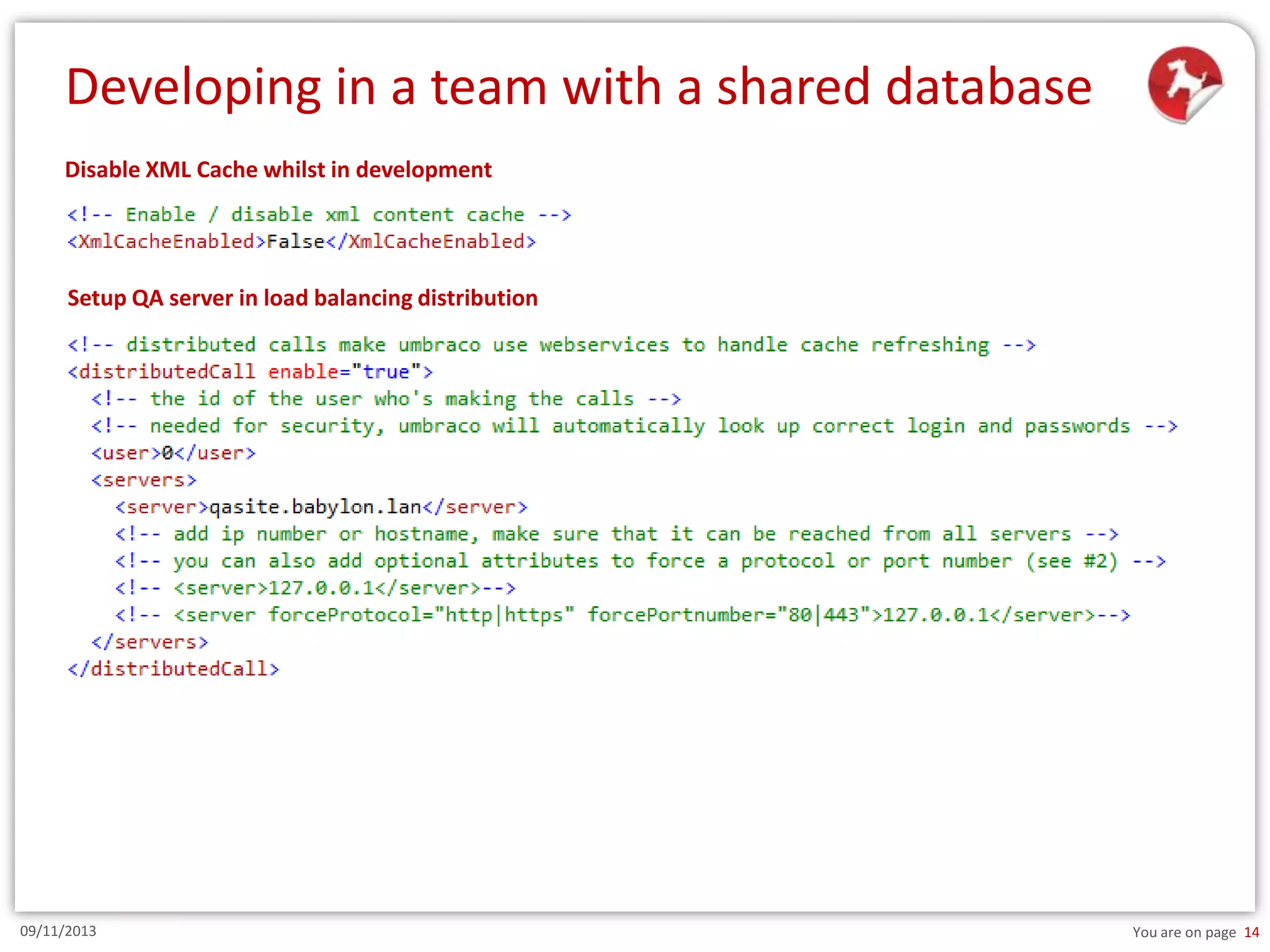Click the XmlCacheEnabled False line
The height and width of the screenshot is (952, 1270).
tap(301, 241)
